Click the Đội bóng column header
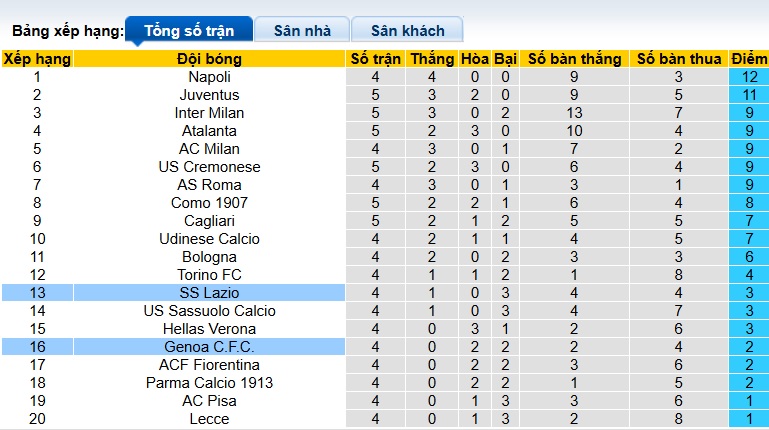Viewport: 769px width, 430px height. pos(209,59)
